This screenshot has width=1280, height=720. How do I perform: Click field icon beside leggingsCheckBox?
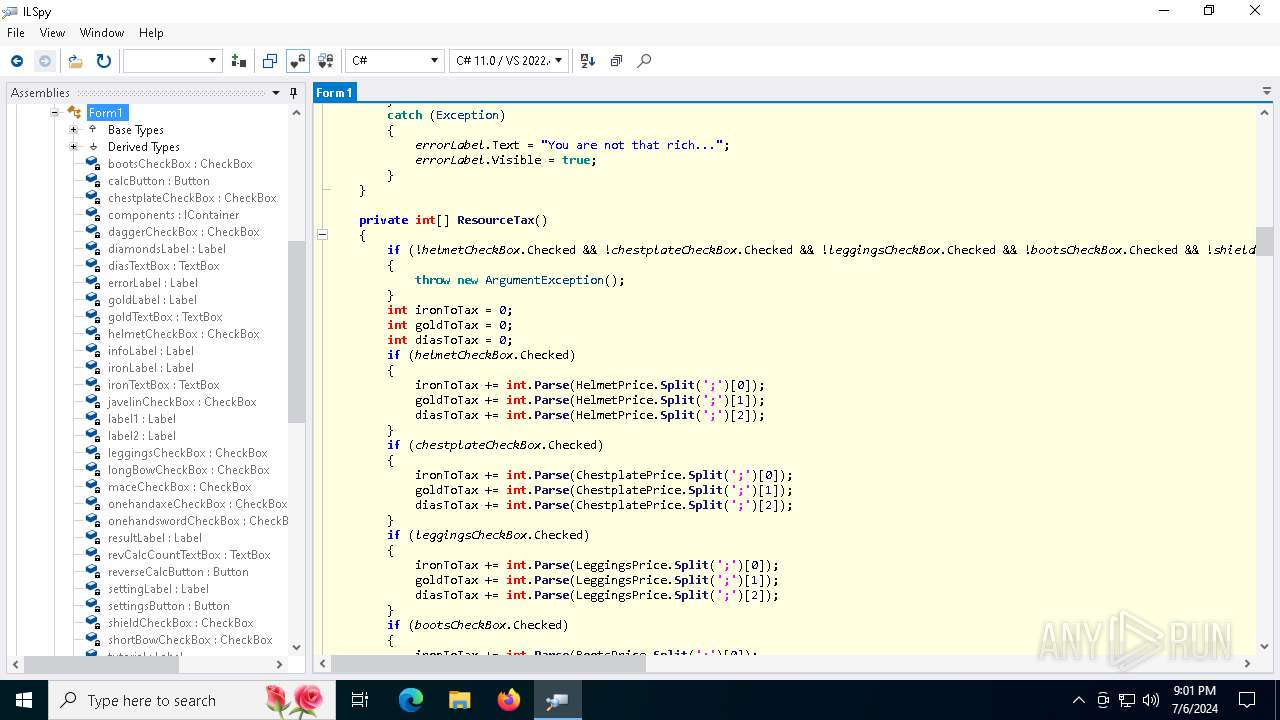(93, 453)
